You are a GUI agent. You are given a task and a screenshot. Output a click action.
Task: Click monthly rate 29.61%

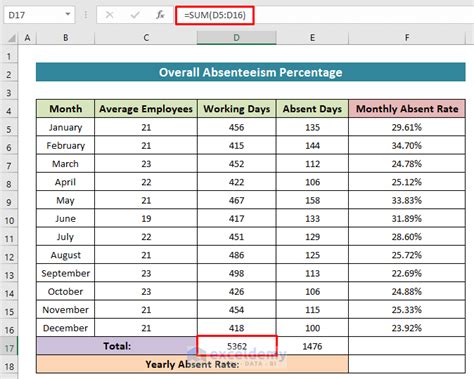(x=407, y=127)
